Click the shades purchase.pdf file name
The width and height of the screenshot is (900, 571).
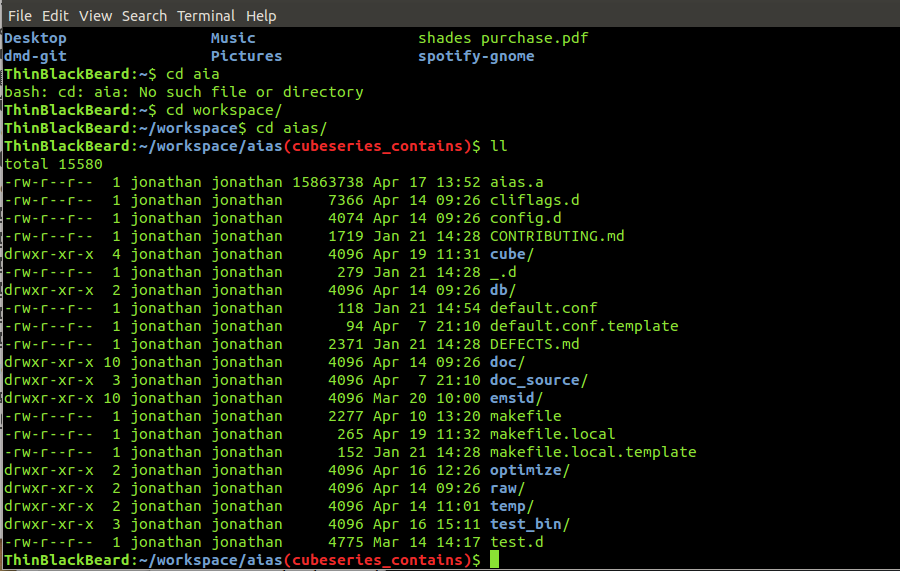[x=503, y=38]
